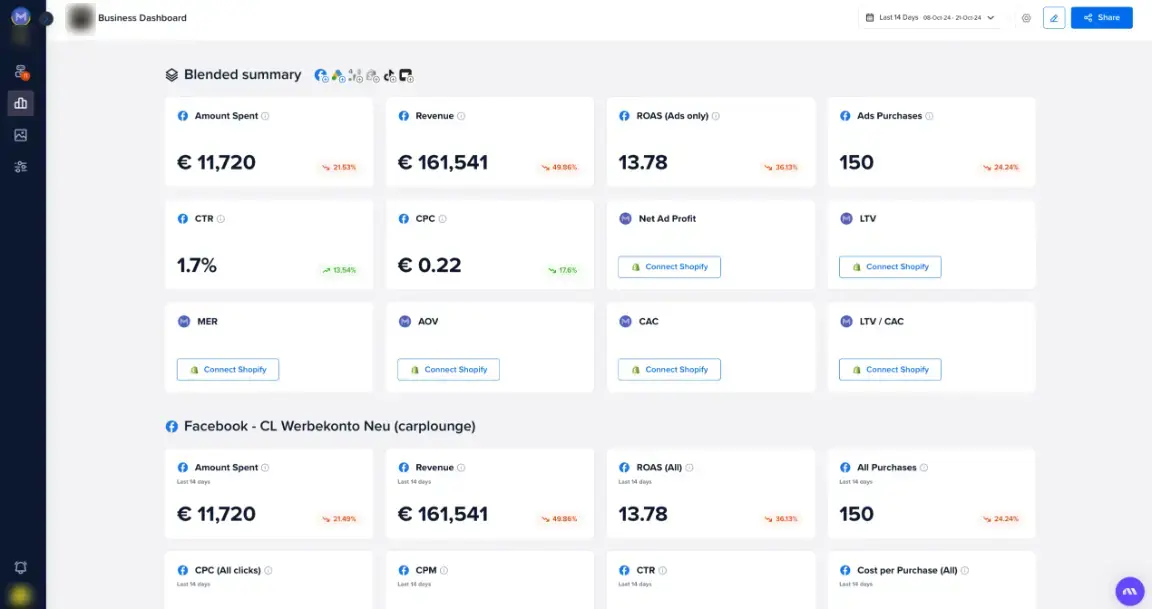Click the Business Dashboard title
Screen dimensions: 1152x609
click(142, 17)
